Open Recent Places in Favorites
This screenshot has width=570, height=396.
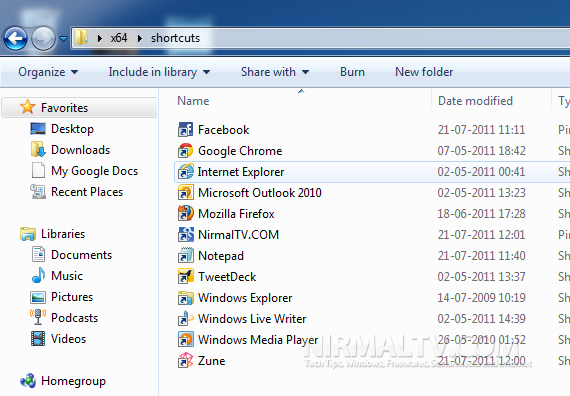pos(87,192)
